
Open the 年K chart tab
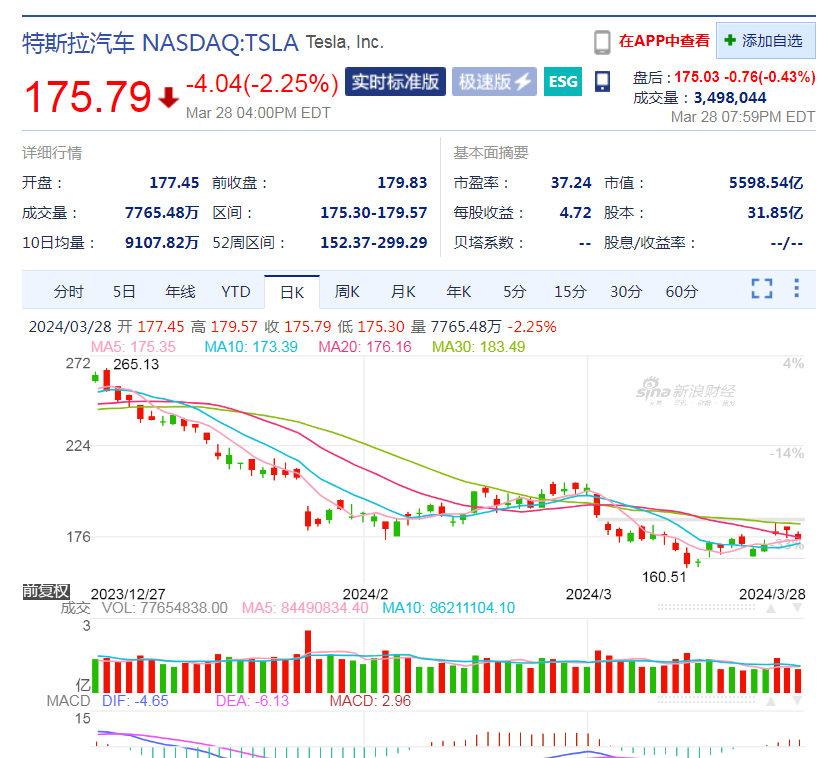click(458, 291)
